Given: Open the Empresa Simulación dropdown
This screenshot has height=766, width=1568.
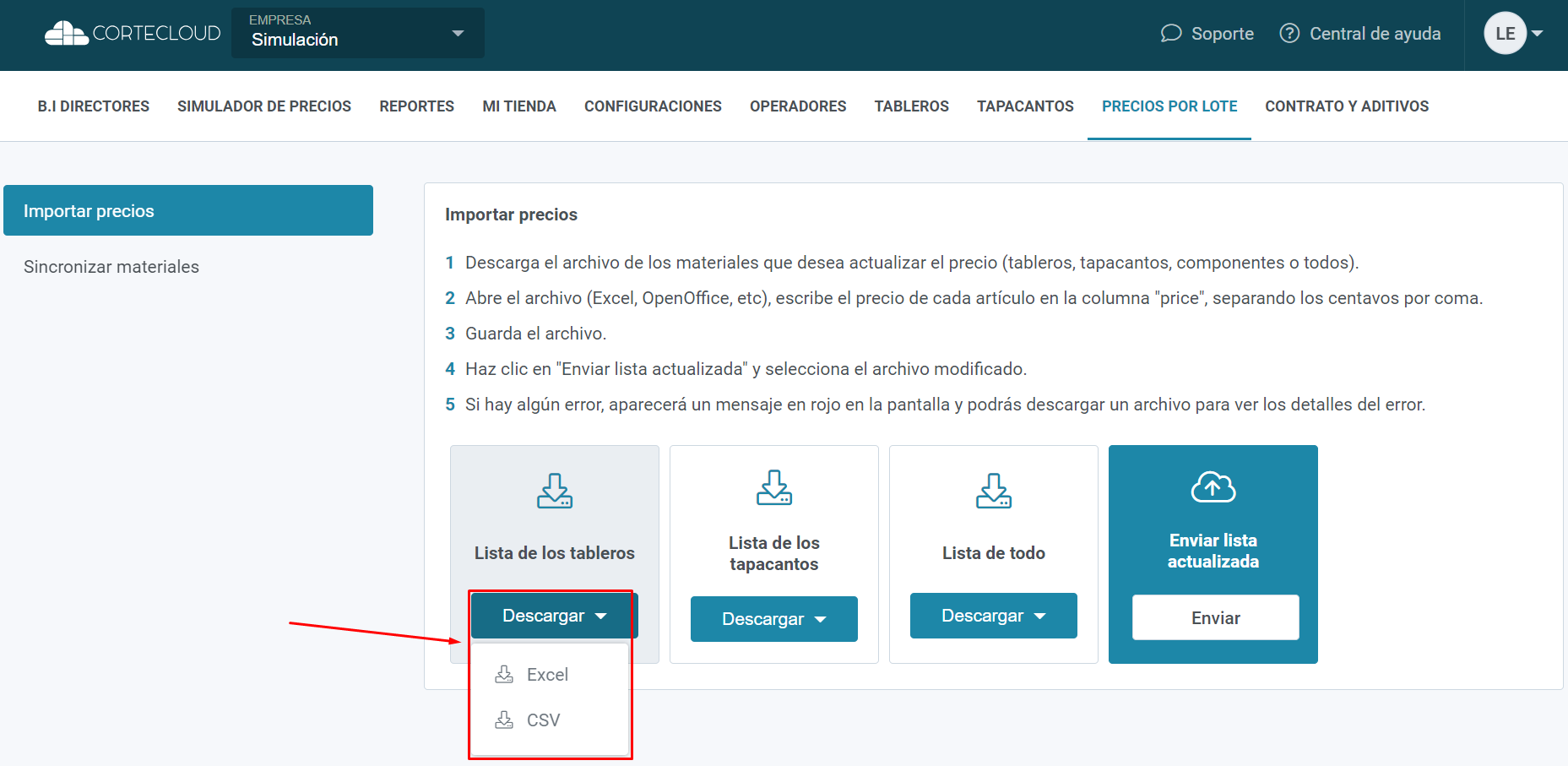Looking at the screenshot, I should click(358, 33).
